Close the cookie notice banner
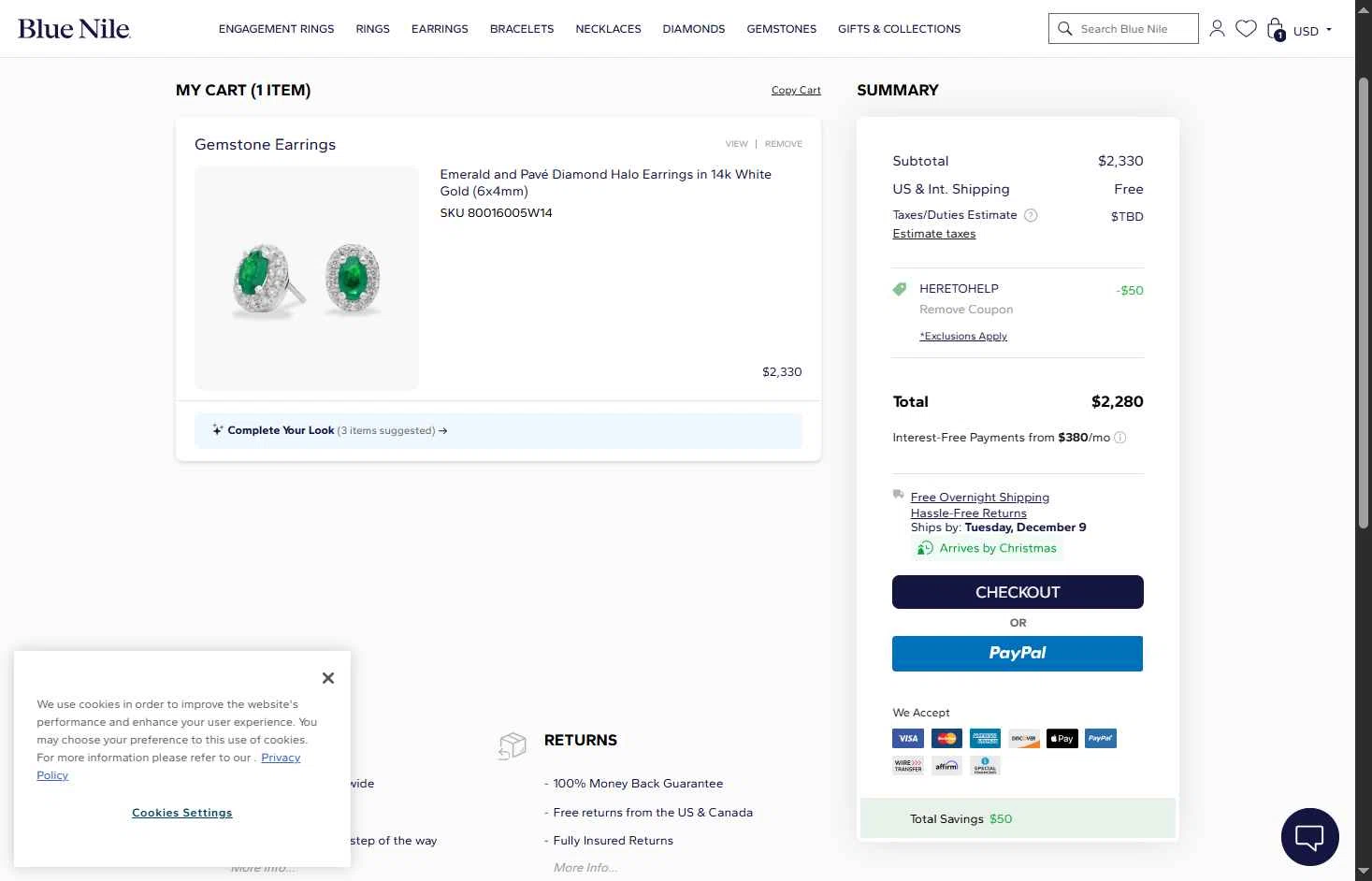Viewport: 1372px width, 881px height. coord(327,678)
